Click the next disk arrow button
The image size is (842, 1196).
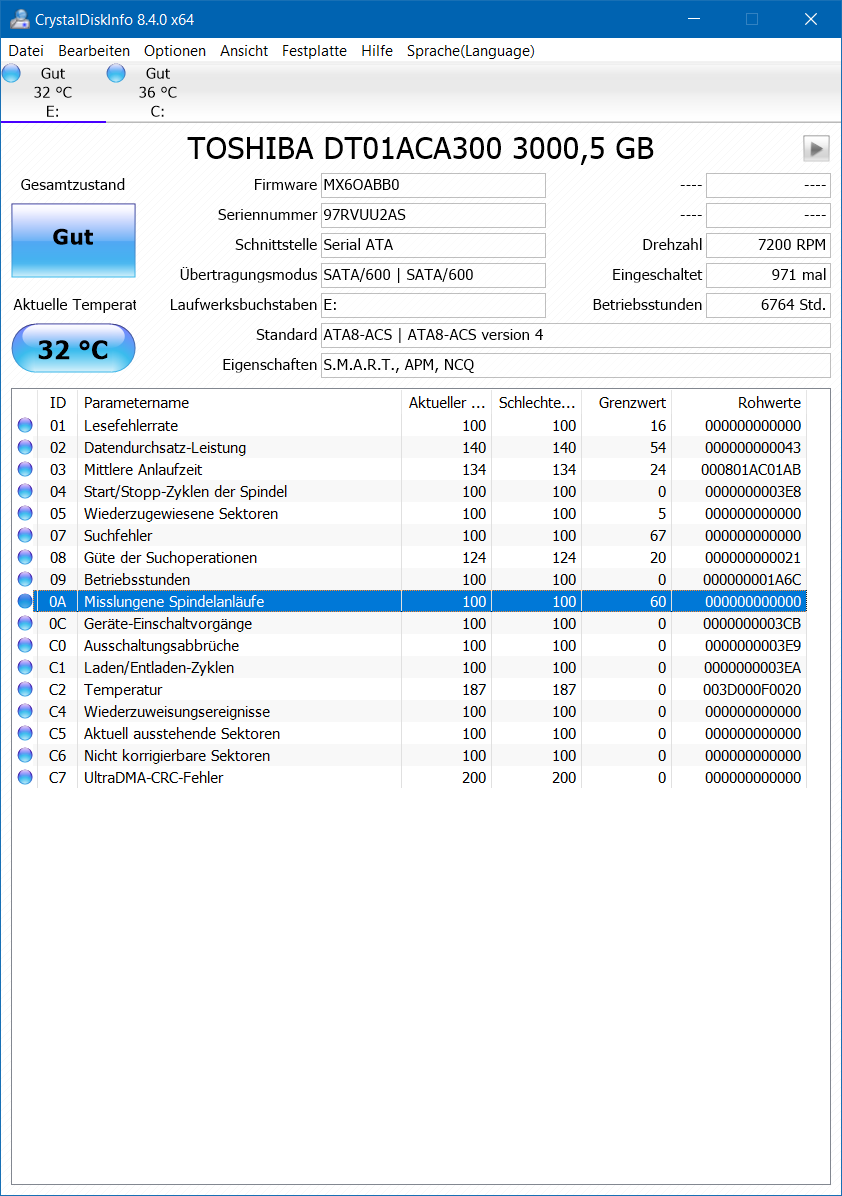point(816,148)
